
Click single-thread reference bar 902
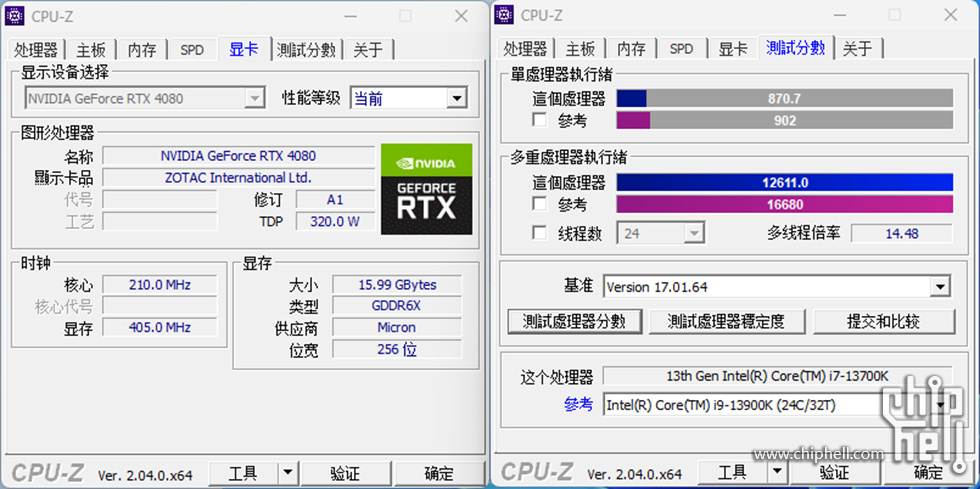coord(784,120)
